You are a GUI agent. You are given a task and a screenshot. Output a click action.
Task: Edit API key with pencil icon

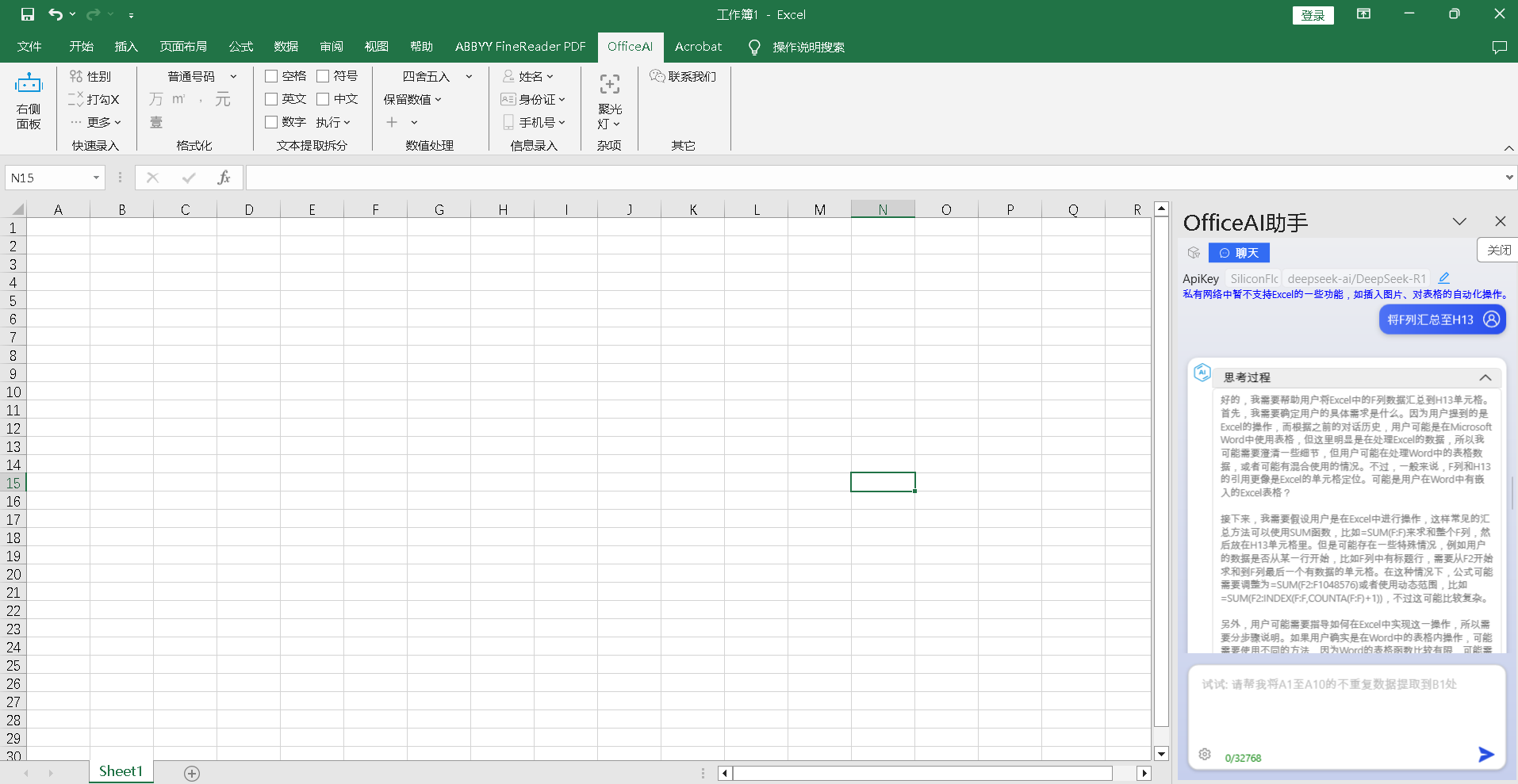coord(1443,278)
